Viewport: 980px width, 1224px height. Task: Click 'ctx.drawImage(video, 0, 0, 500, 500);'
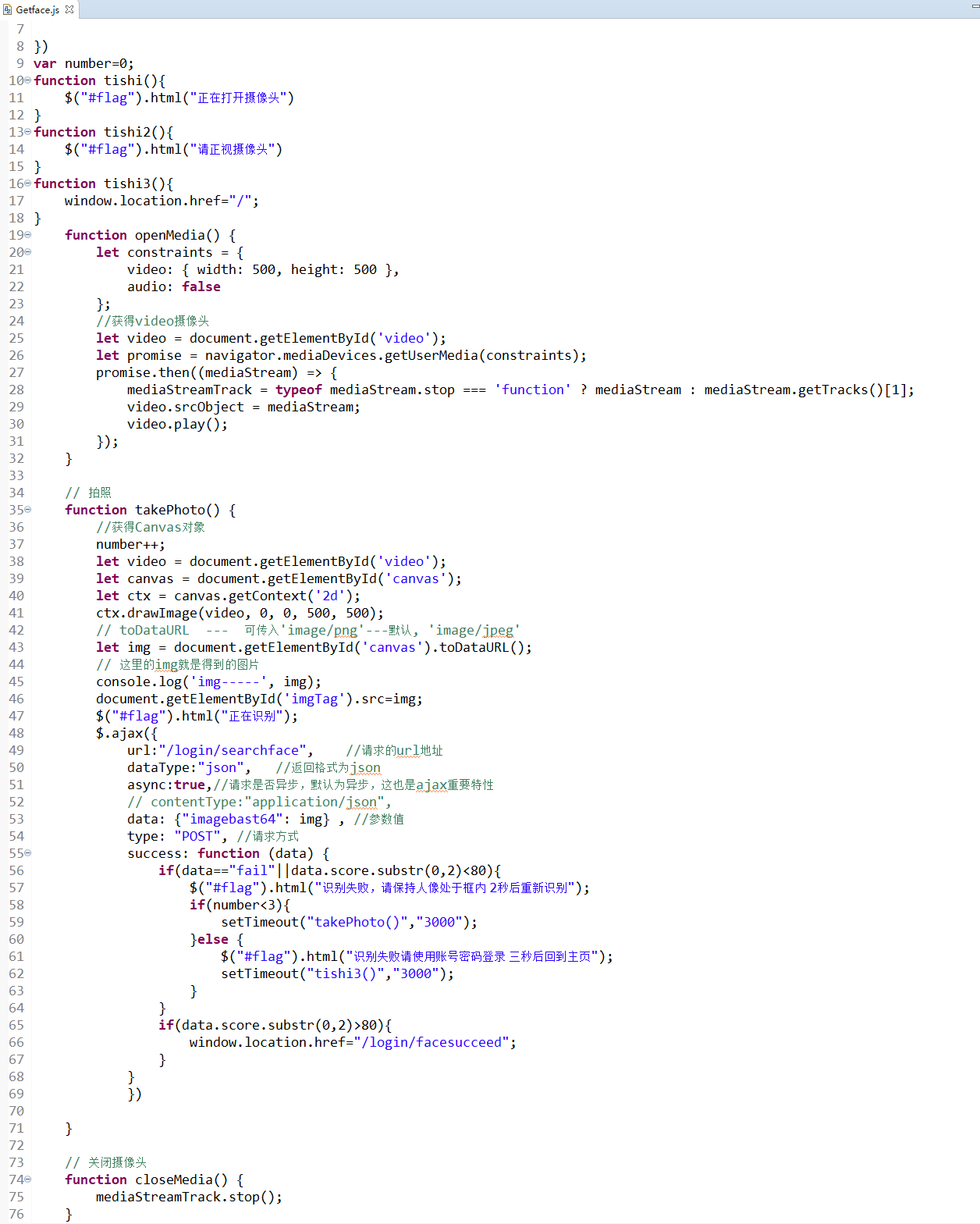click(240, 613)
